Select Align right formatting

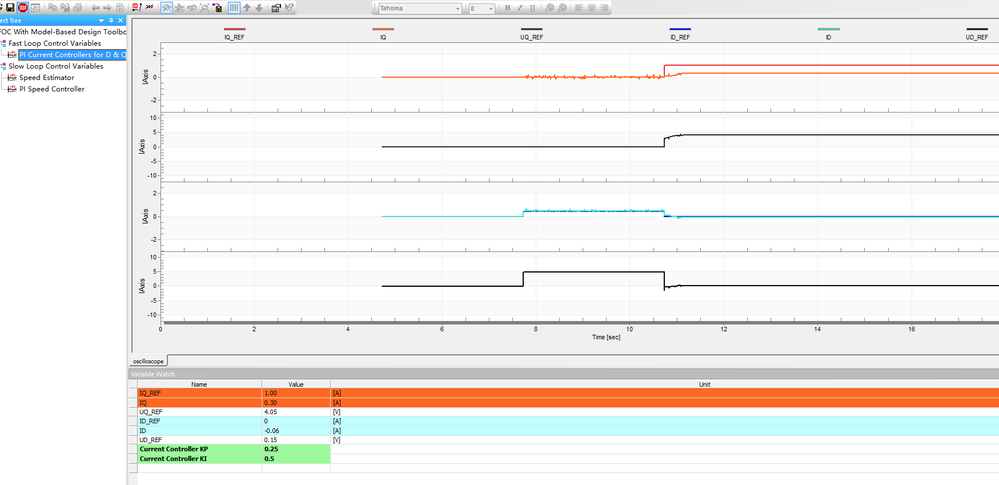coord(603,8)
